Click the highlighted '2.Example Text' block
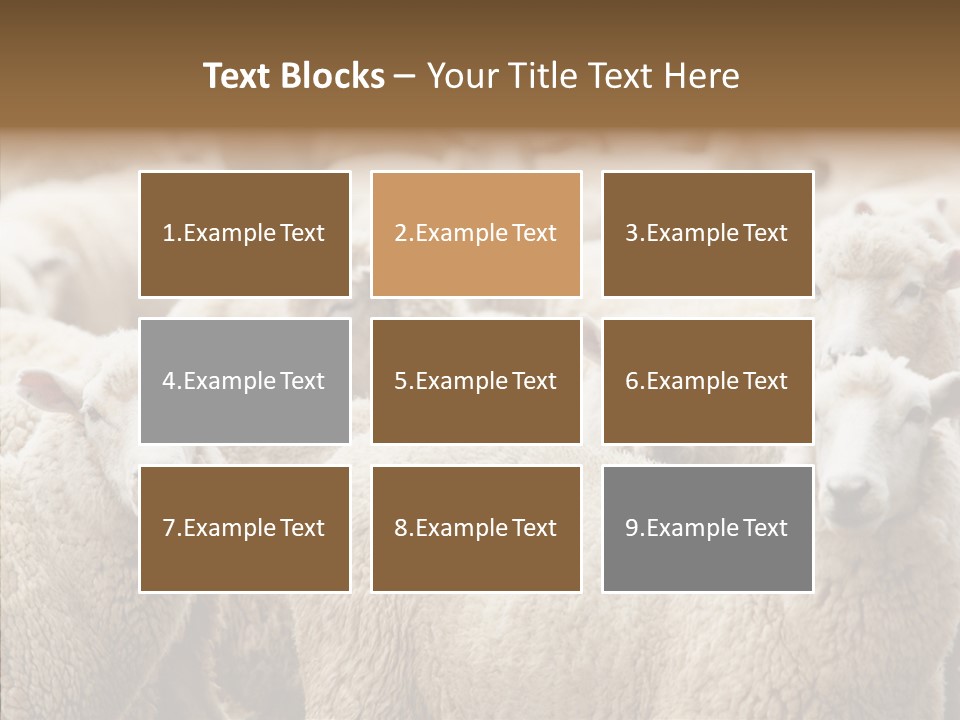960x720 pixels. tap(476, 234)
